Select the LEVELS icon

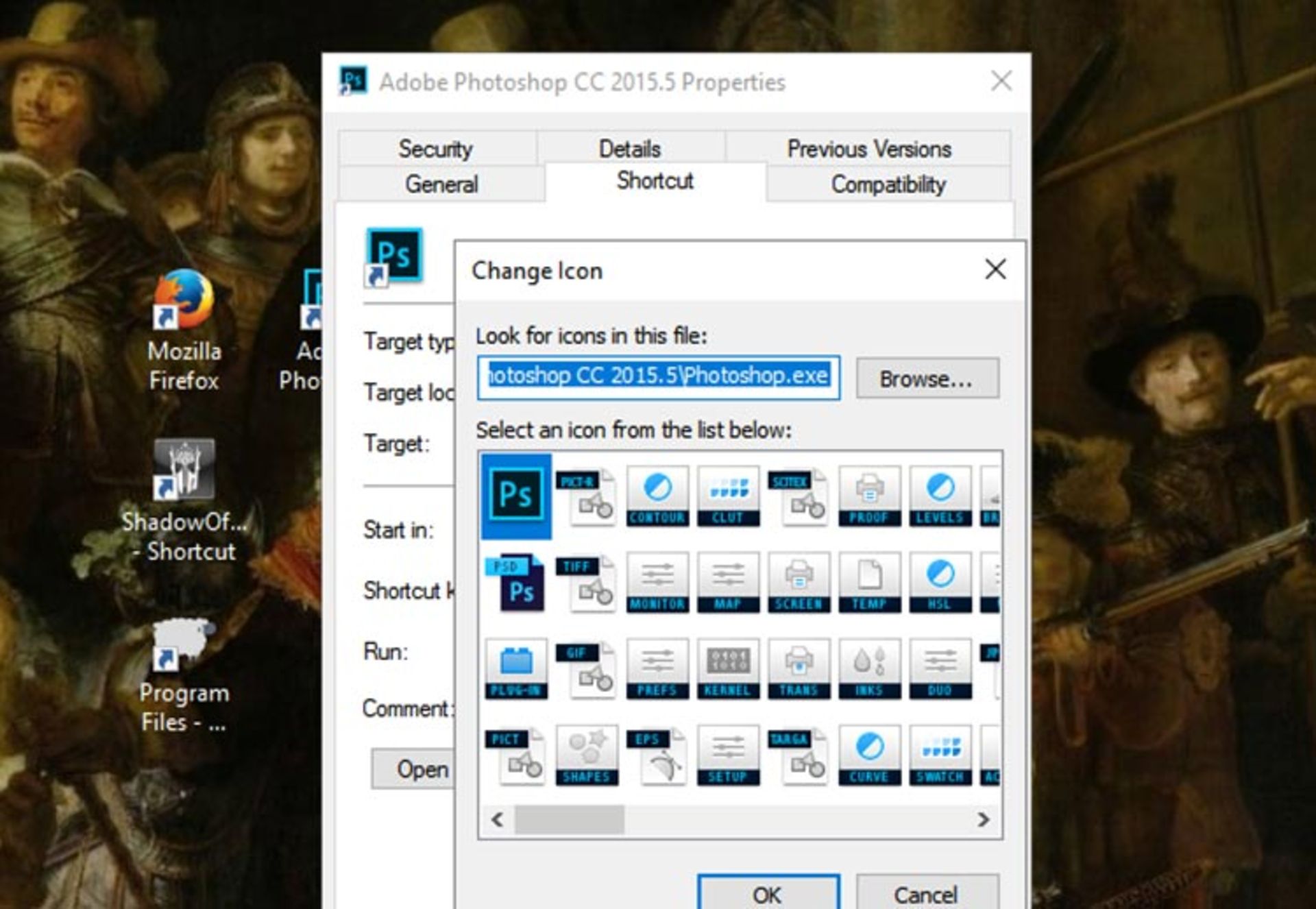(x=940, y=496)
